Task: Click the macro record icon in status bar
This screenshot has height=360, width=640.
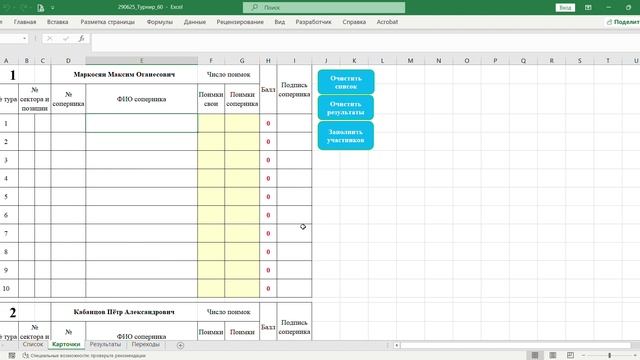Action: click(12, 356)
